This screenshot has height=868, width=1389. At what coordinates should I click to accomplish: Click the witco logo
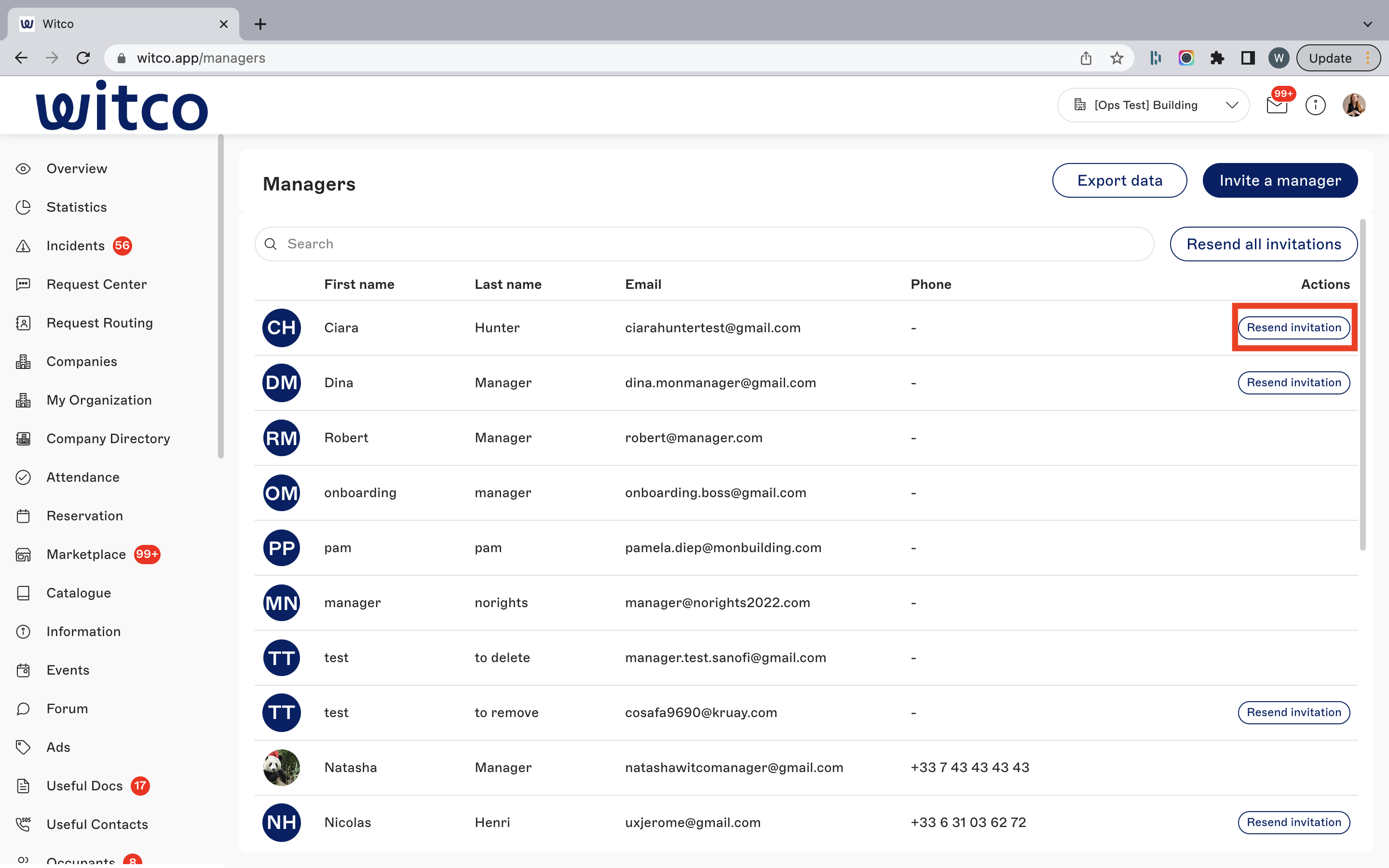(x=122, y=106)
